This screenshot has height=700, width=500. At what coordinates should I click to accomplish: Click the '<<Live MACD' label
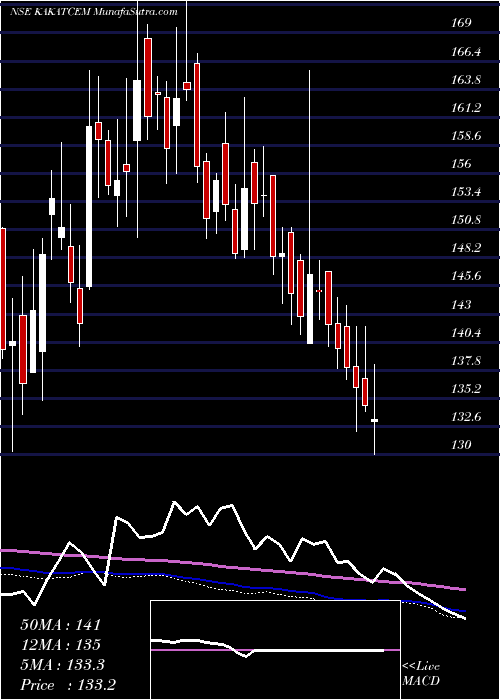click(x=421, y=674)
